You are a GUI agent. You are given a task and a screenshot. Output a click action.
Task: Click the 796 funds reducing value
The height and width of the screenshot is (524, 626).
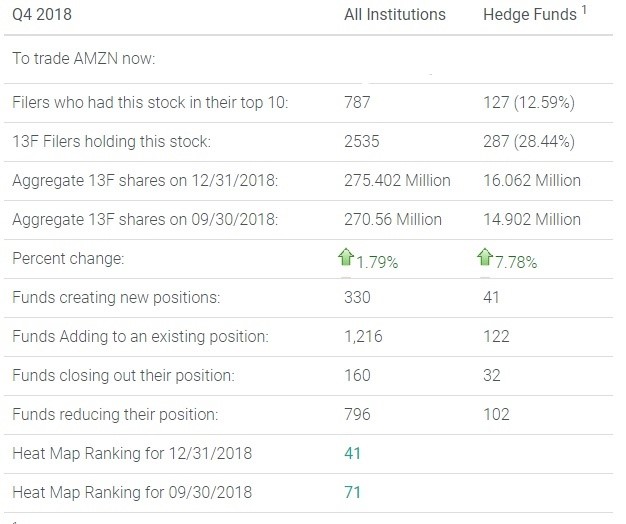[x=357, y=414]
